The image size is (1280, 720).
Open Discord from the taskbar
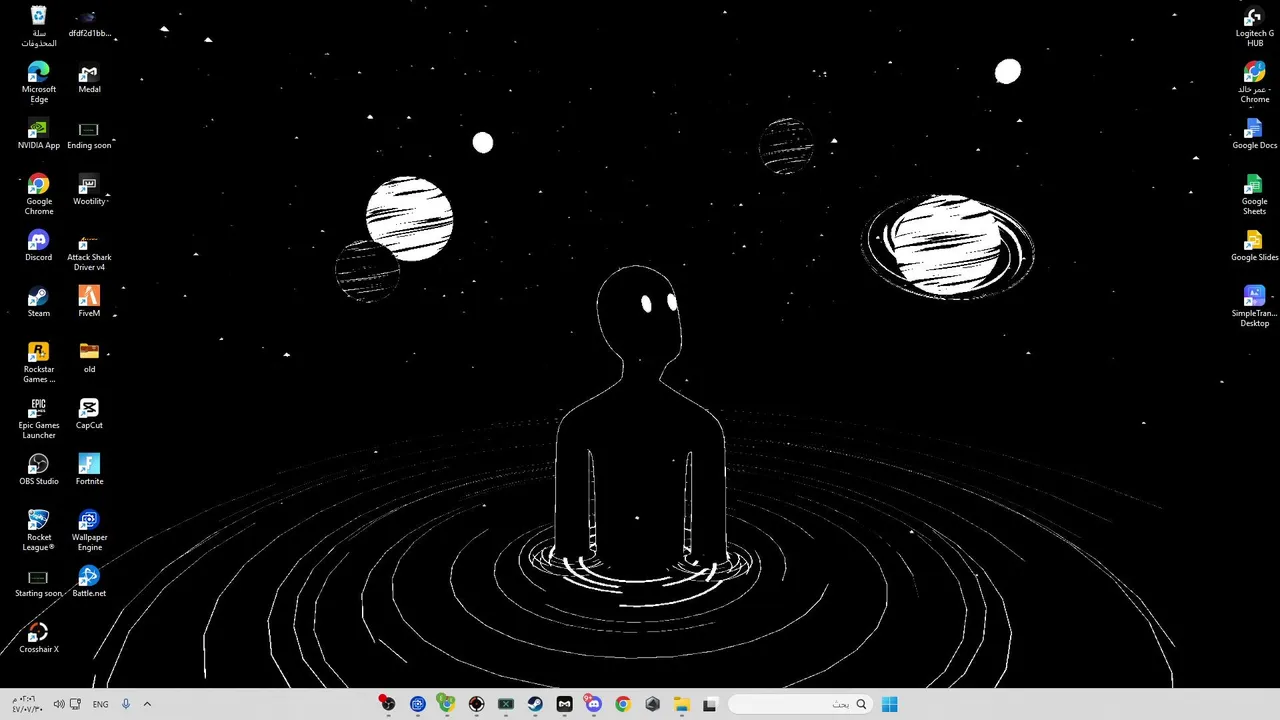[594, 704]
